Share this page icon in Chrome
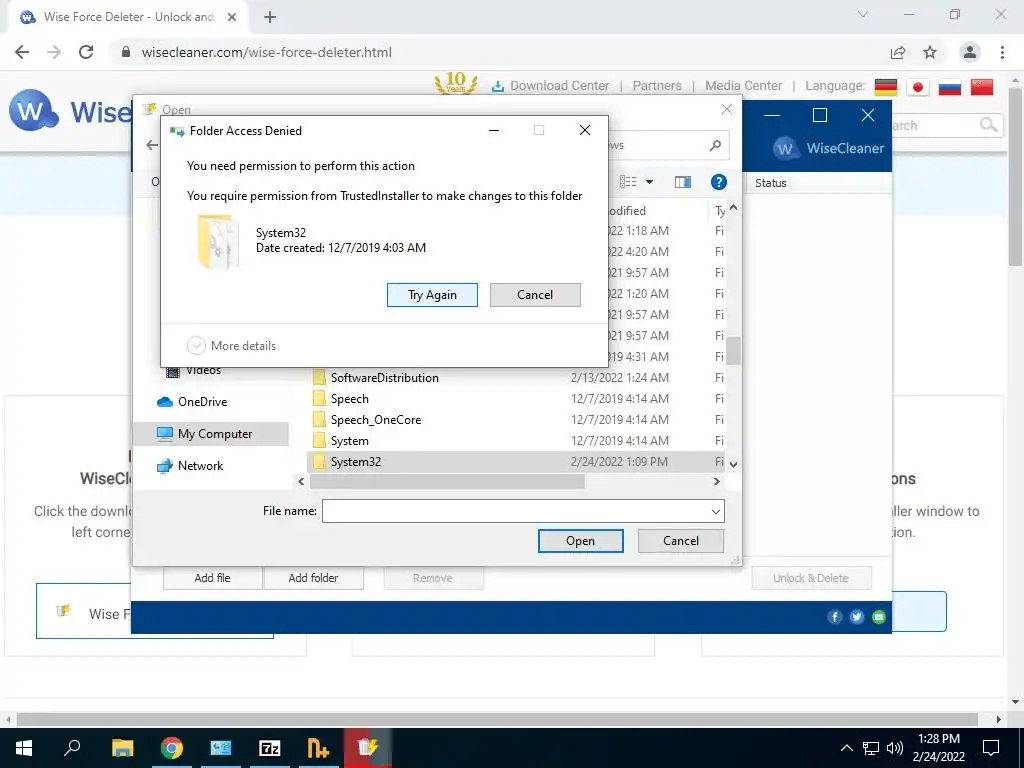 898,52
